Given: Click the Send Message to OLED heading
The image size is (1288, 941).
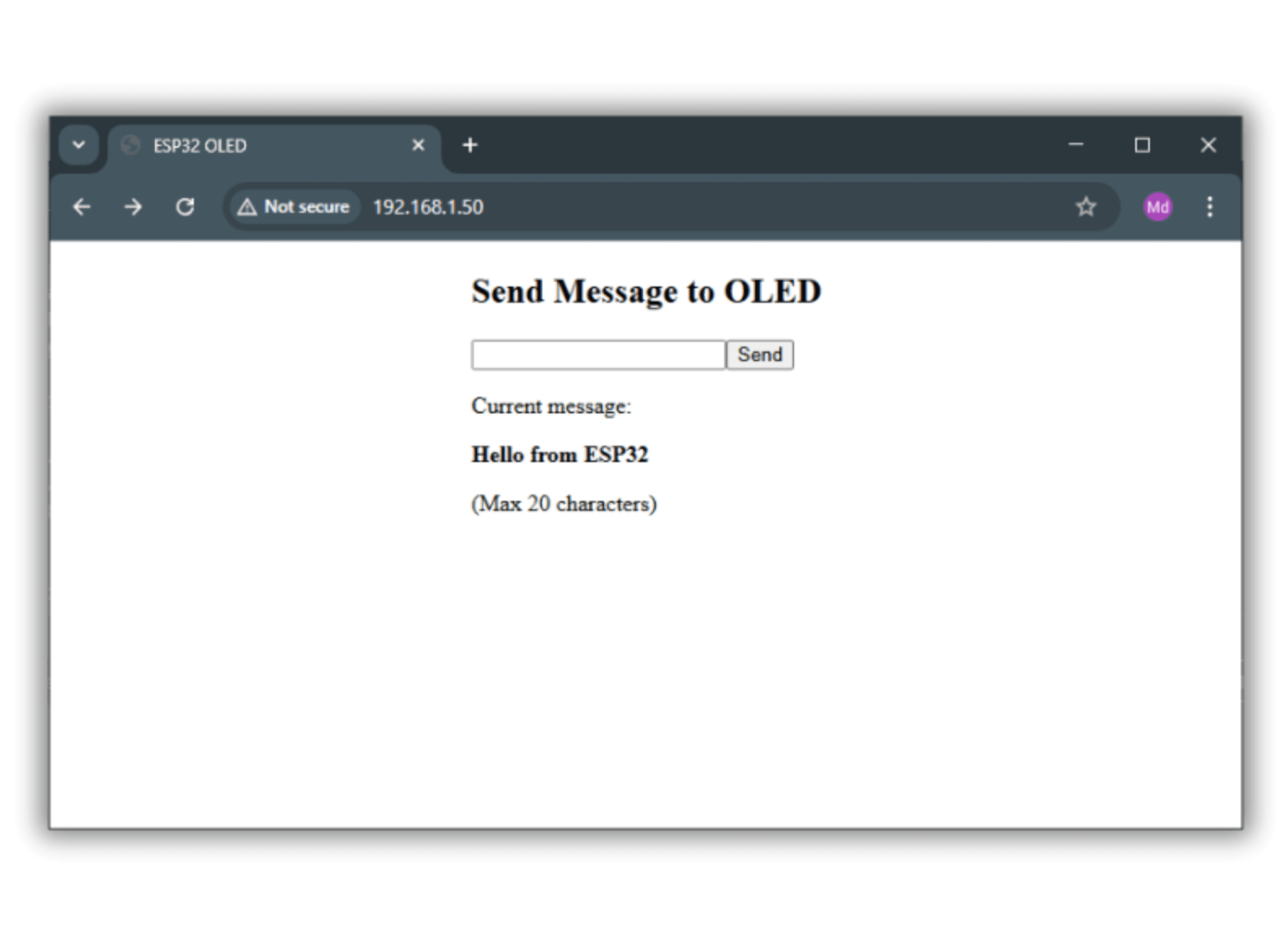Looking at the screenshot, I should (x=646, y=291).
